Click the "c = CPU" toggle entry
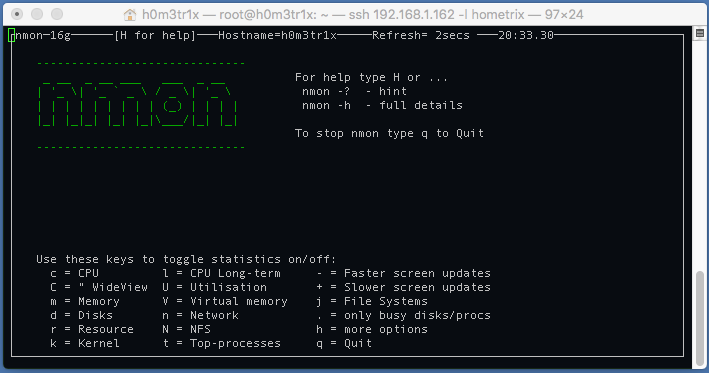 [x=74, y=274]
